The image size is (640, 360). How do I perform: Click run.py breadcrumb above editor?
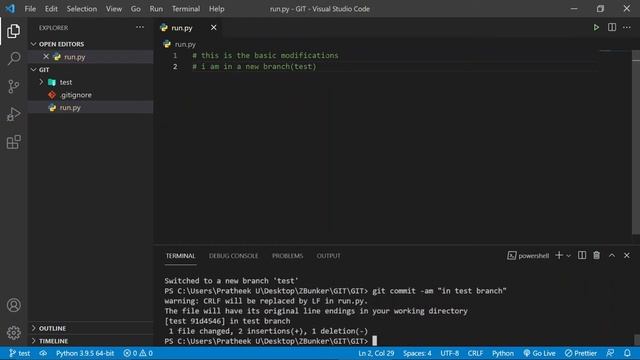pos(180,44)
